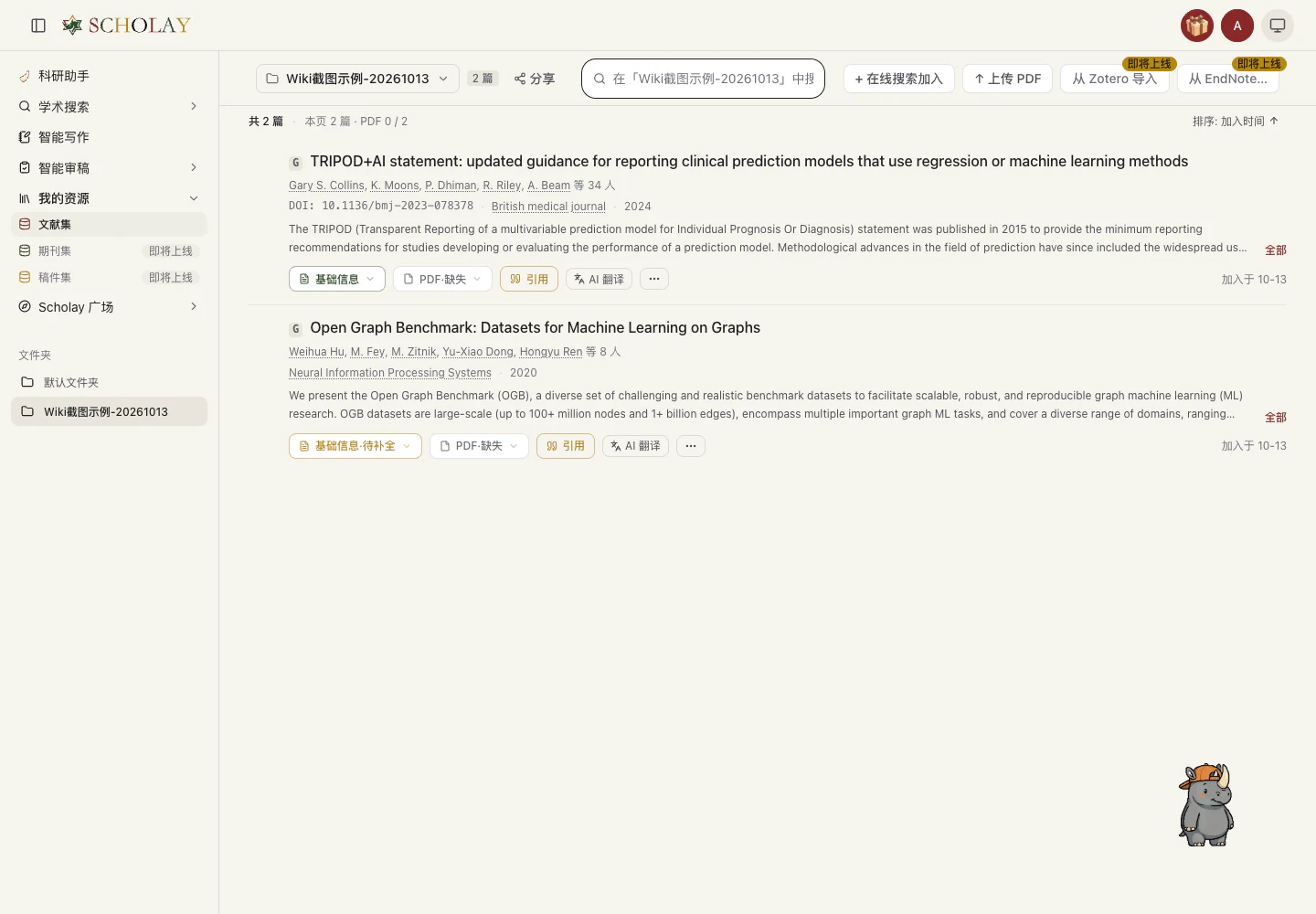
Task: Share the folder via 分享 icon
Action: pyautogui.click(x=535, y=79)
